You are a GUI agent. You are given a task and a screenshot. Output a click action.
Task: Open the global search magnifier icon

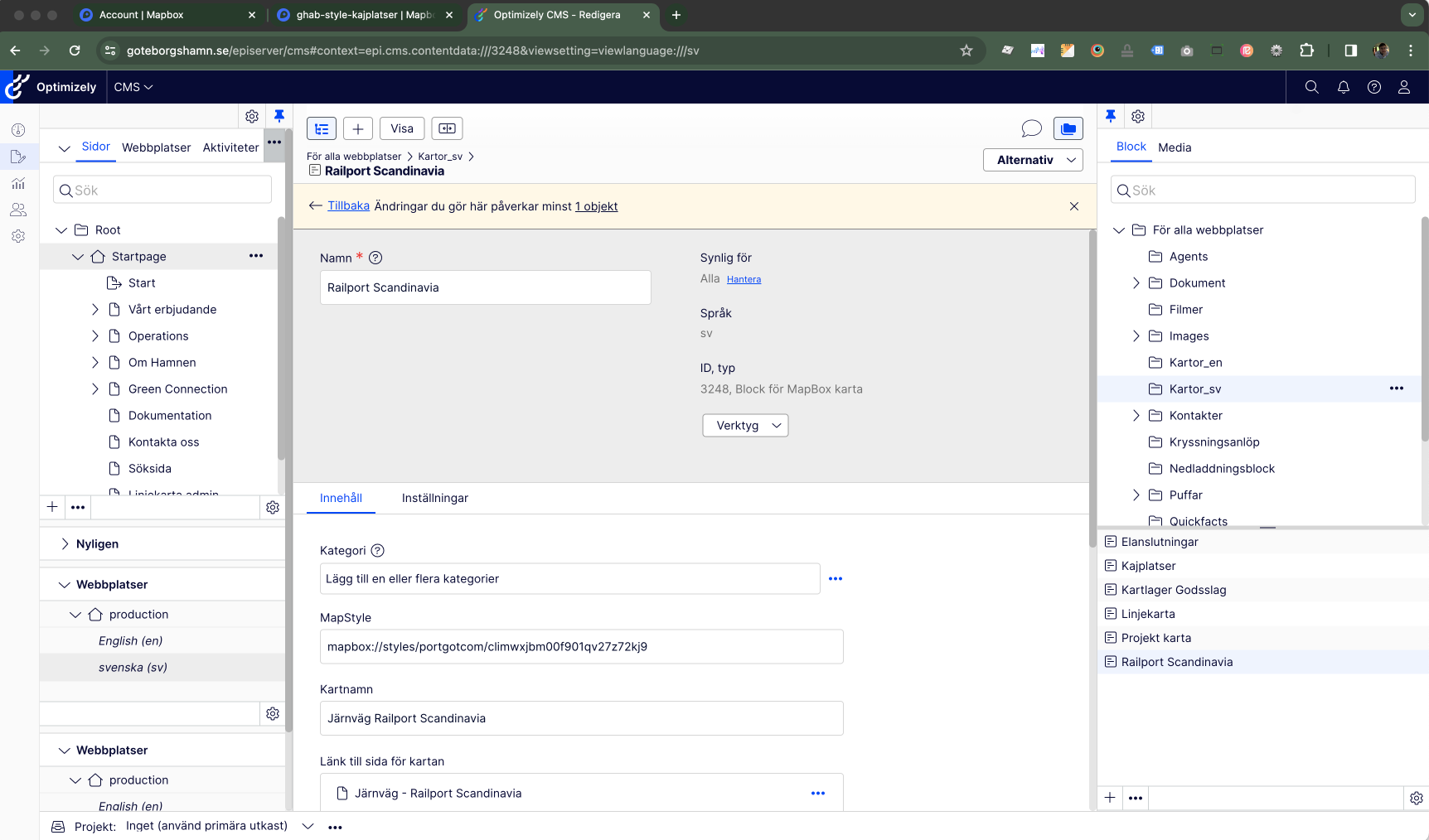tap(1312, 87)
